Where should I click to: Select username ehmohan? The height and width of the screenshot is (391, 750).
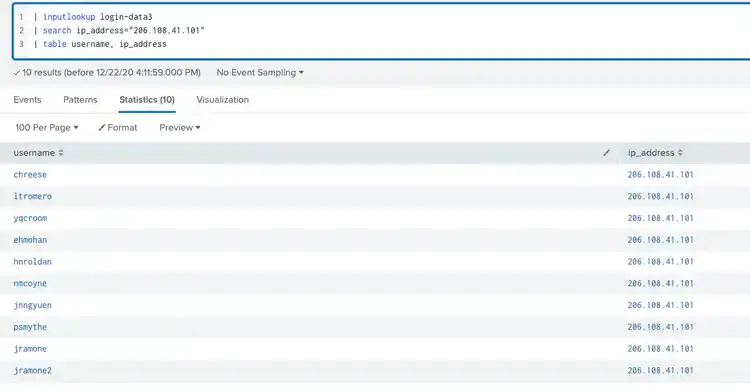point(30,240)
